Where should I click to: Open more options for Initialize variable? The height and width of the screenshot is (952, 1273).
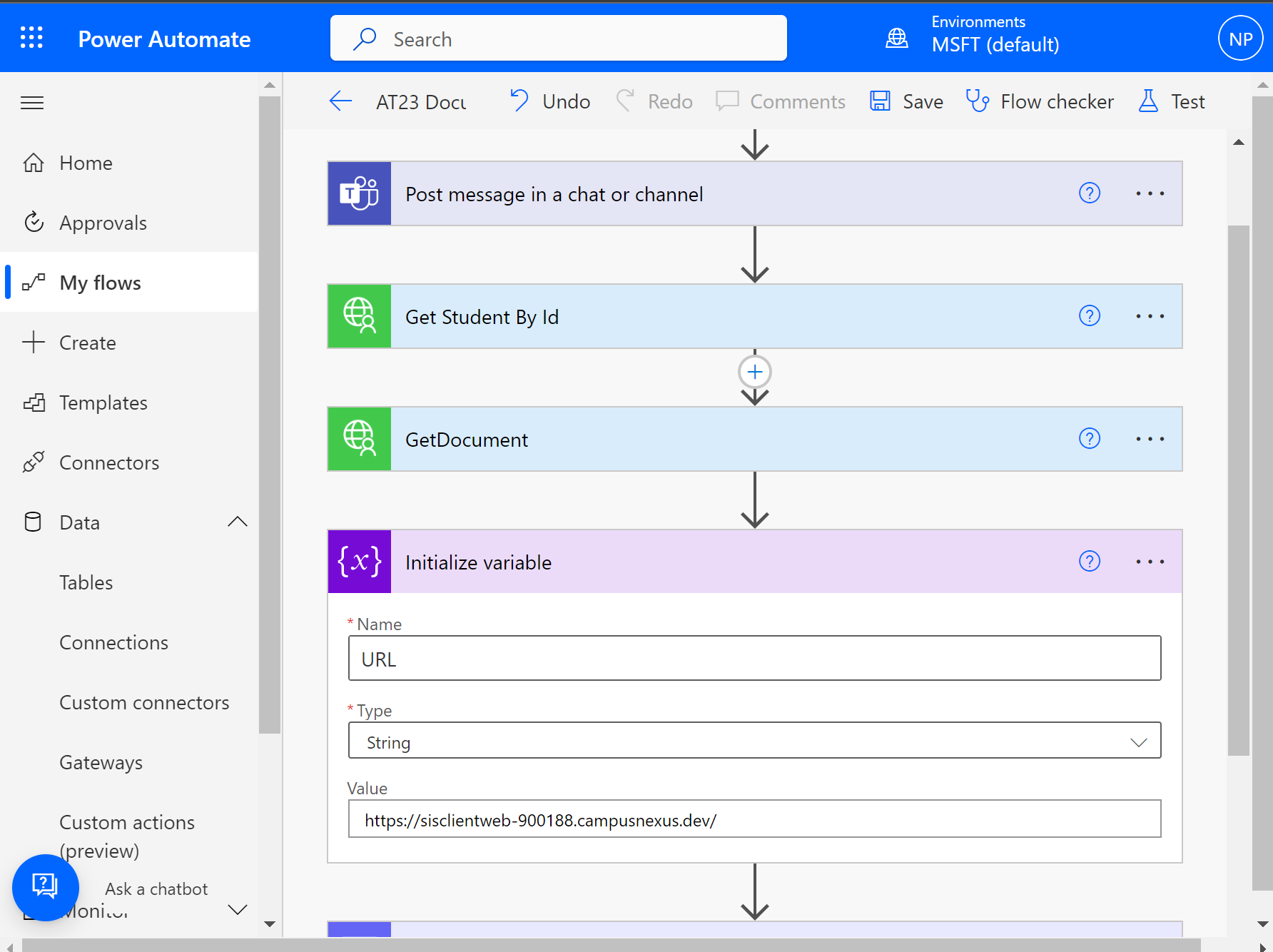pos(1150,562)
